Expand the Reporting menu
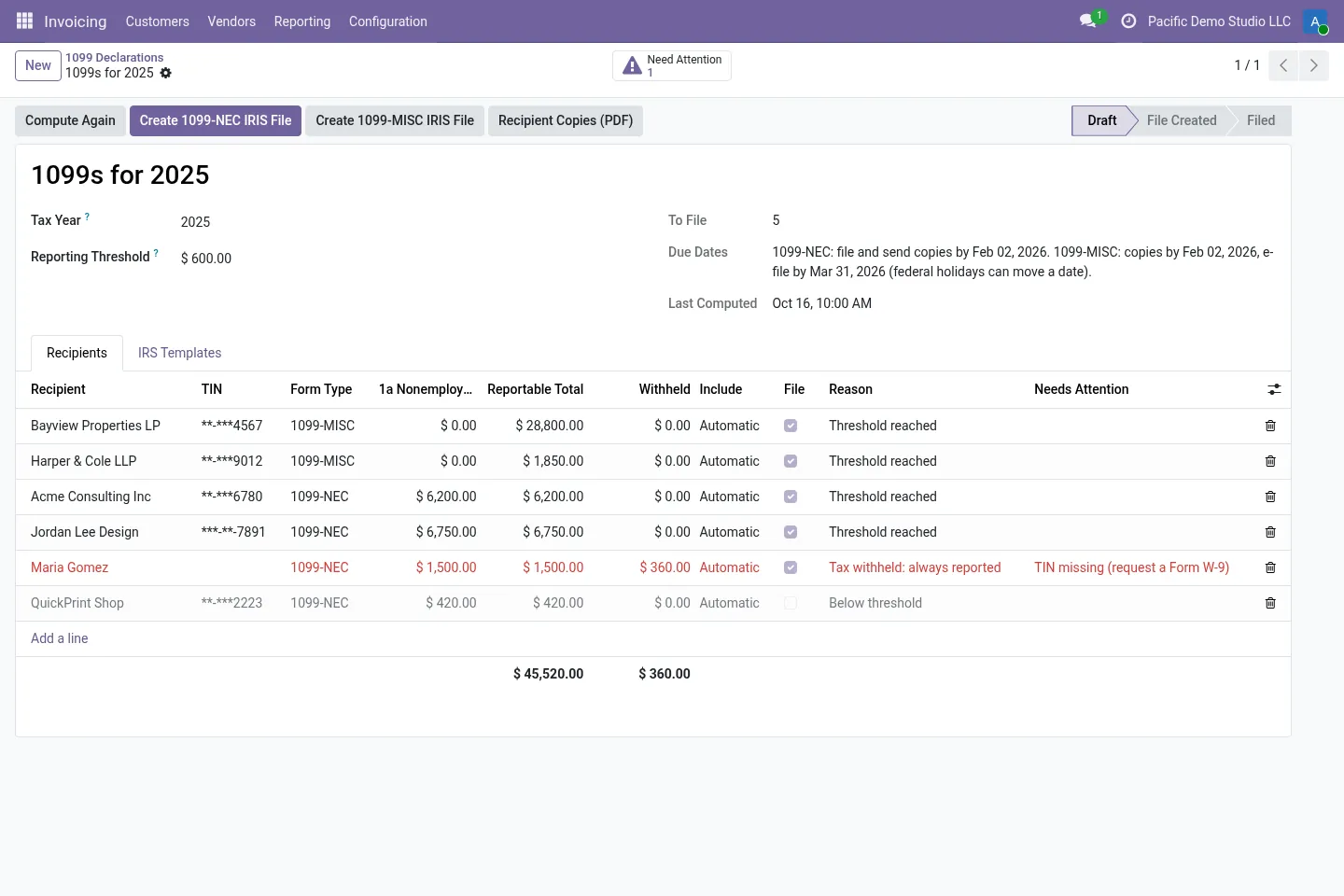The height and width of the screenshot is (896, 1344). pos(302,21)
